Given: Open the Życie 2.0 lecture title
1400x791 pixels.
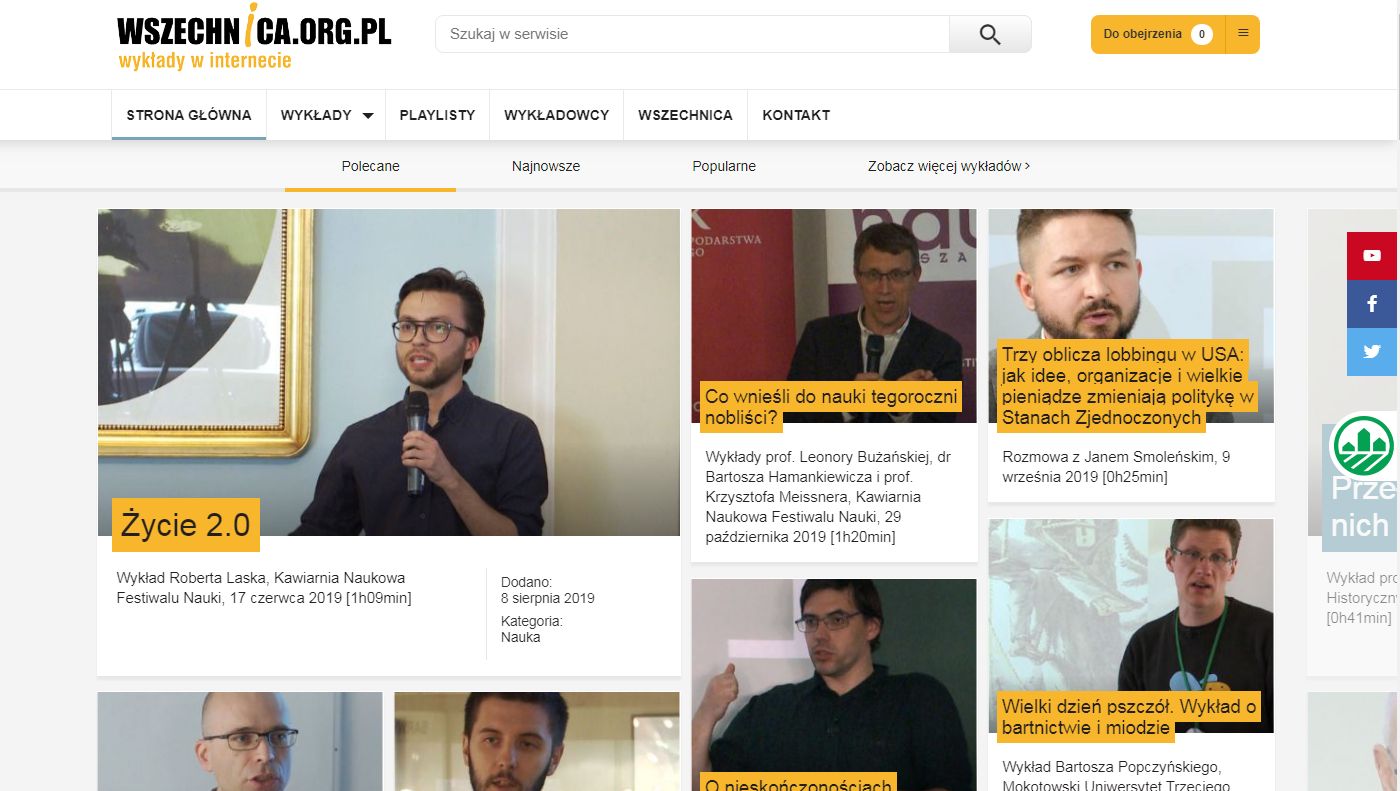Looking at the screenshot, I should (185, 525).
